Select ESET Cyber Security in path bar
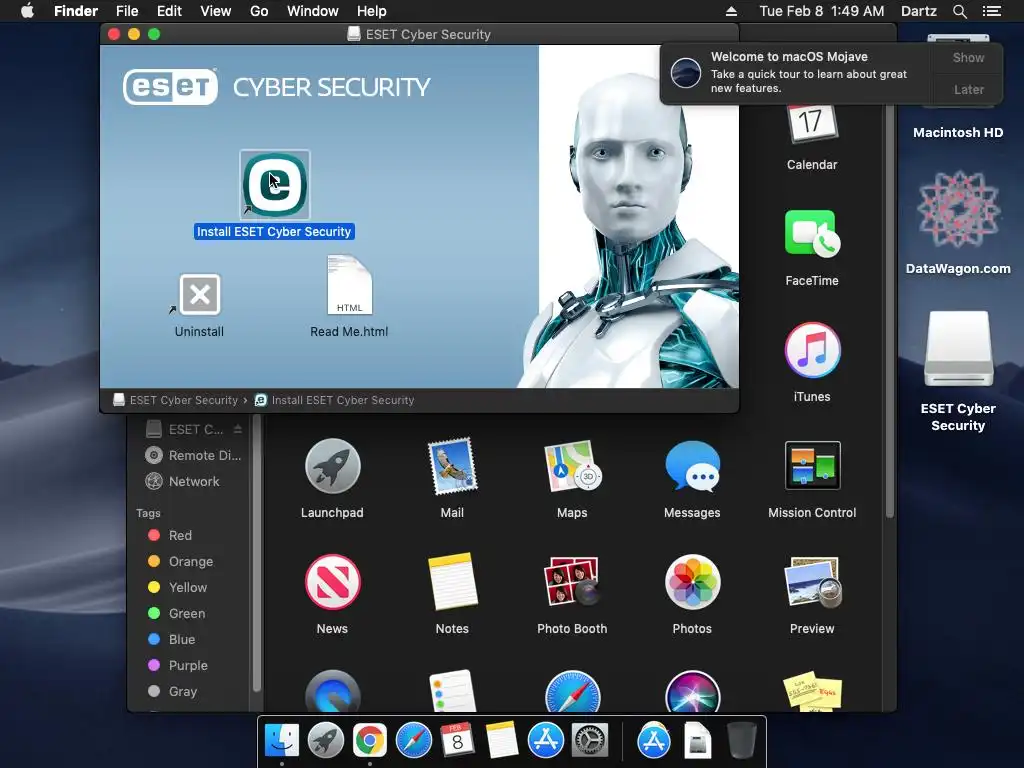The height and width of the screenshot is (768, 1024). (176, 400)
